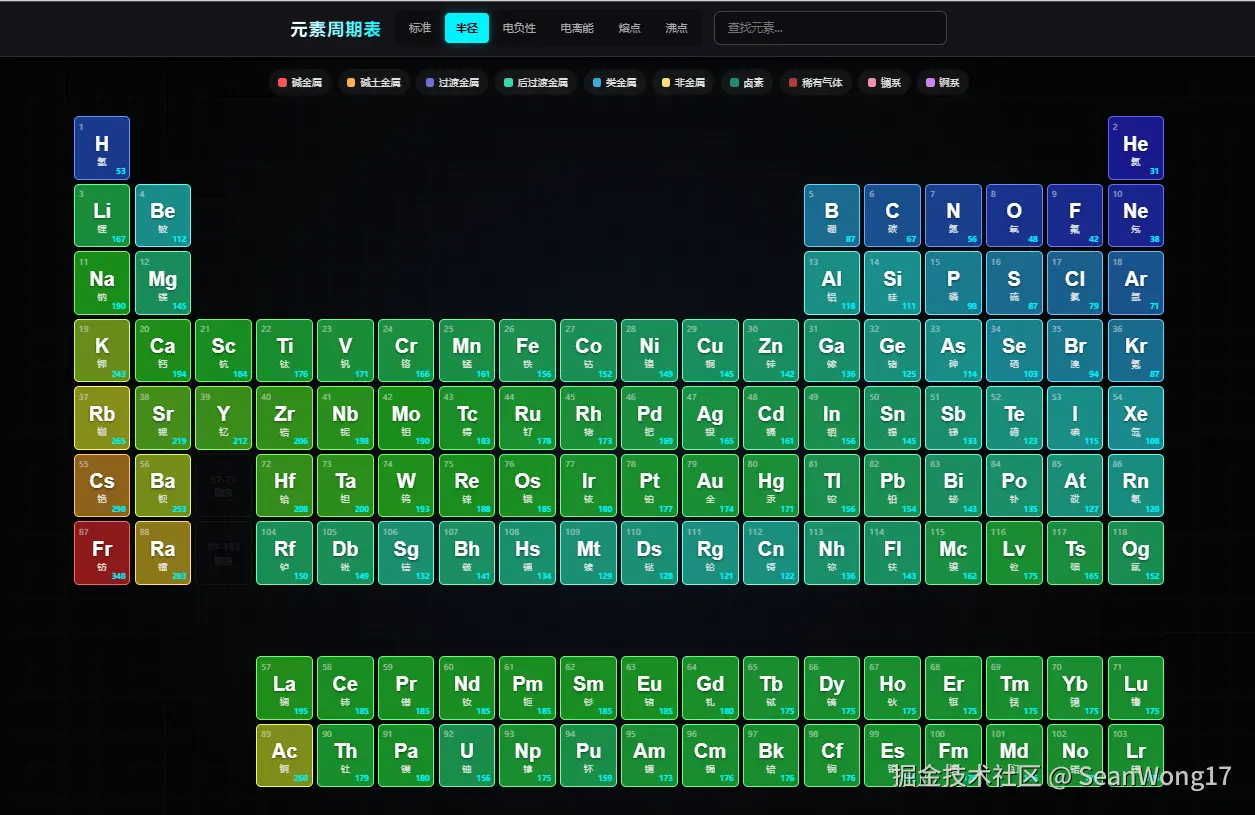The width and height of the screenshot is (1255, 815).
Task: Select the cesium (Cs) element tile
Action: point(101,485)
